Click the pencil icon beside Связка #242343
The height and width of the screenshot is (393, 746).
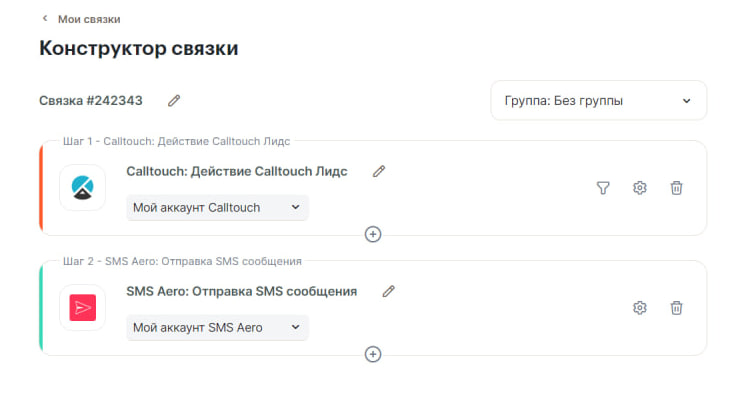click(174, 100)
